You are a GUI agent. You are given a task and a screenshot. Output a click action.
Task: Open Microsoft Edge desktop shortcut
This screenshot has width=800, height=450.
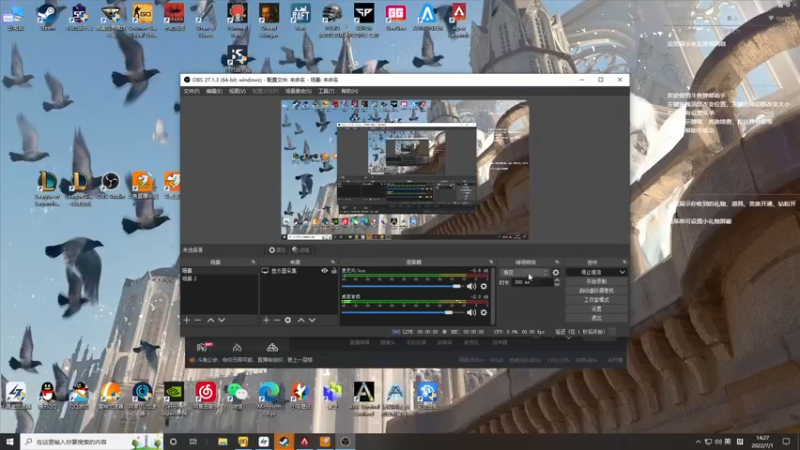(269, 397)
